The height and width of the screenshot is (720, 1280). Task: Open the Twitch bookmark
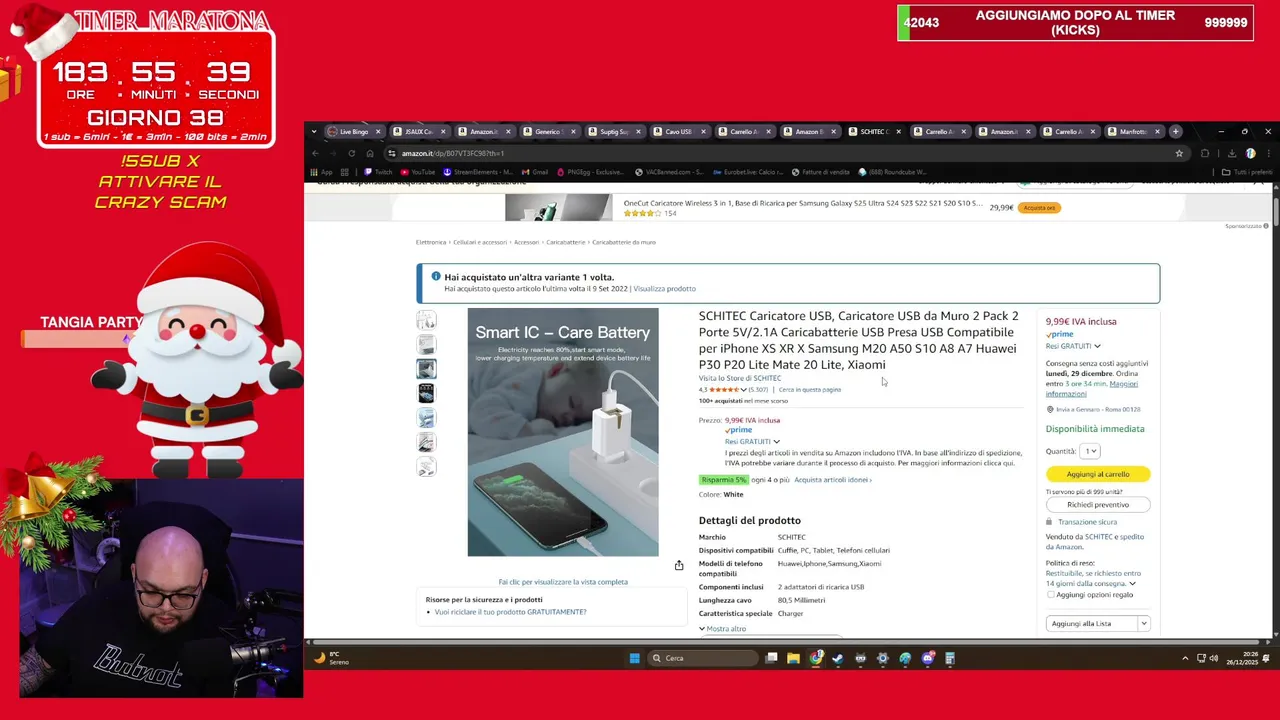pos(378,172)
